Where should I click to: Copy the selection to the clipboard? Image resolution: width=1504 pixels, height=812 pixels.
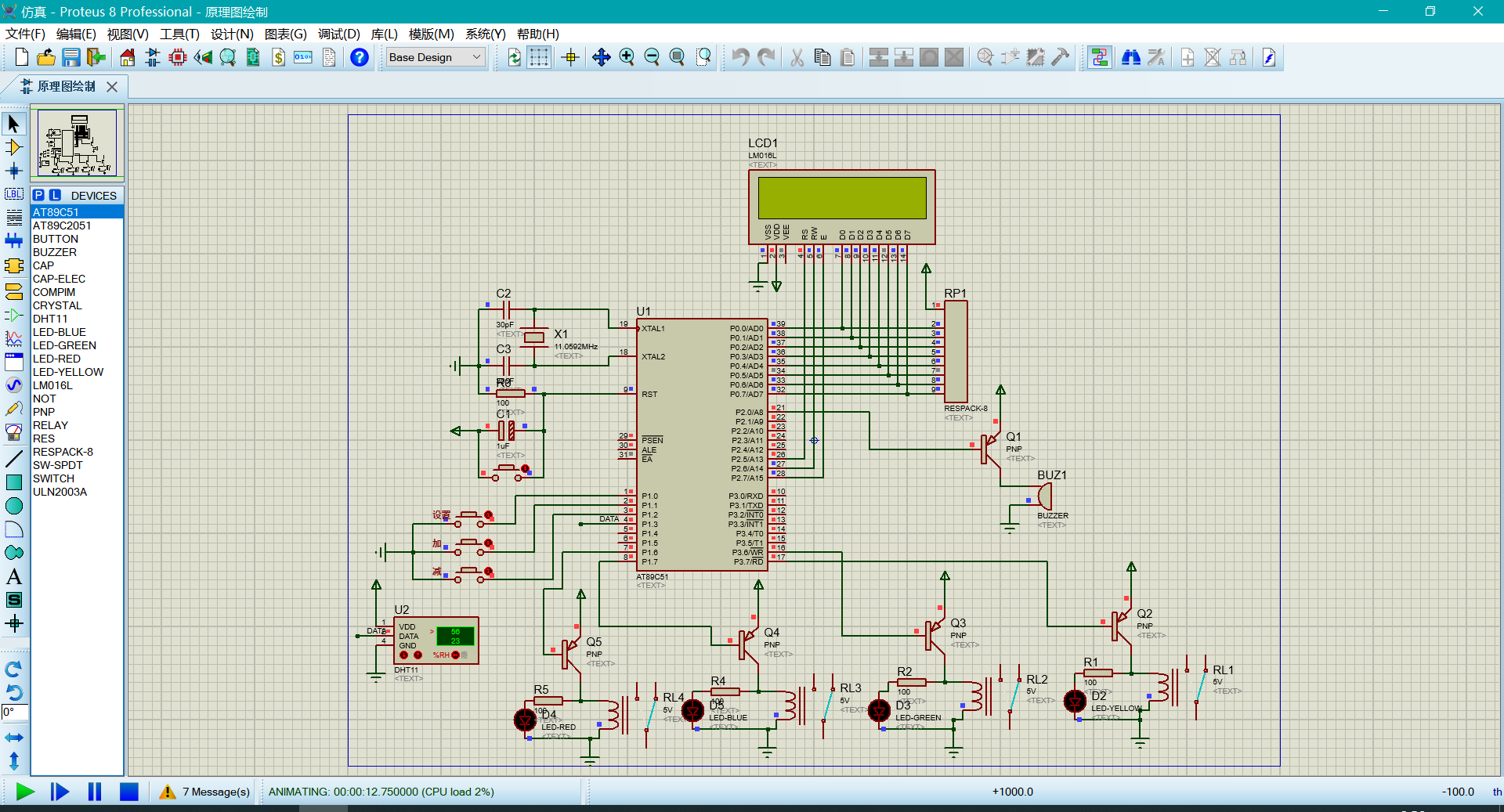coord(822,57)
